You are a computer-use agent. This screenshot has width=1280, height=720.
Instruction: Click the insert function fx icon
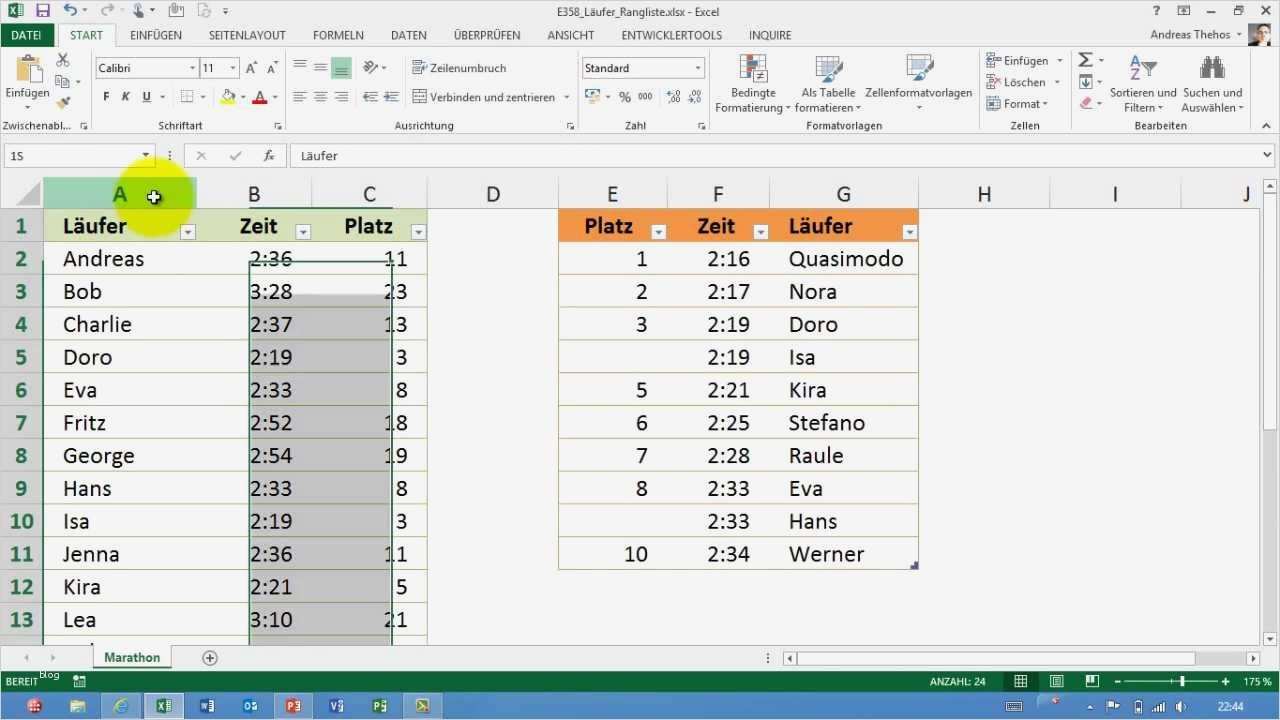269,156
